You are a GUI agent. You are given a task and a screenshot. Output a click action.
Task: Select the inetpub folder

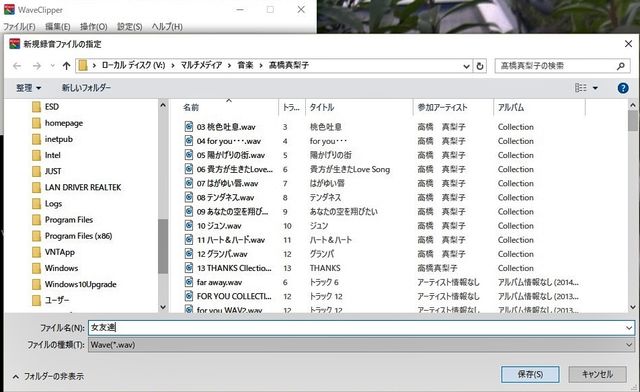(x=53, y=139)
